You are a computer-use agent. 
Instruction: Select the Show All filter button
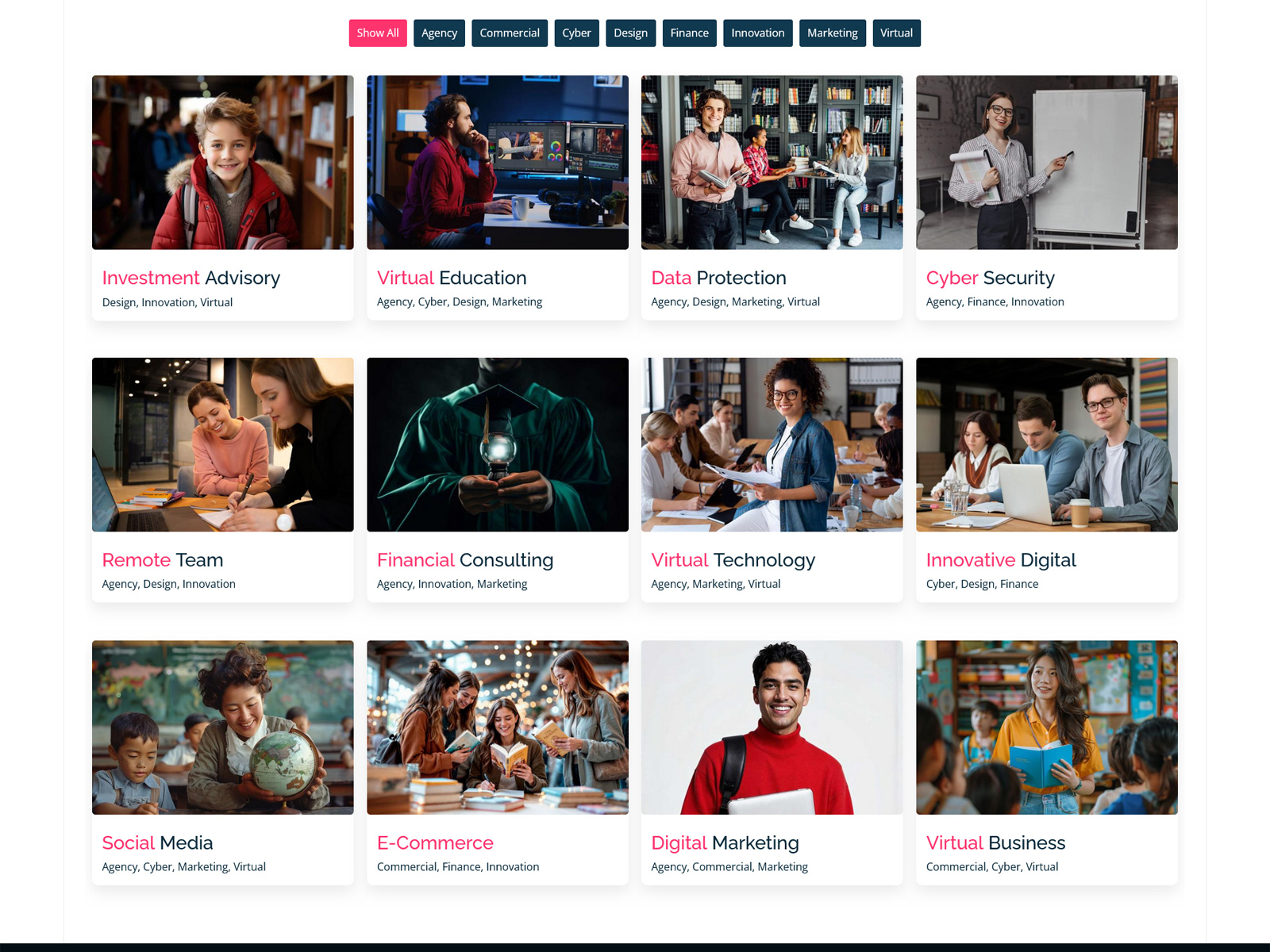378,33
